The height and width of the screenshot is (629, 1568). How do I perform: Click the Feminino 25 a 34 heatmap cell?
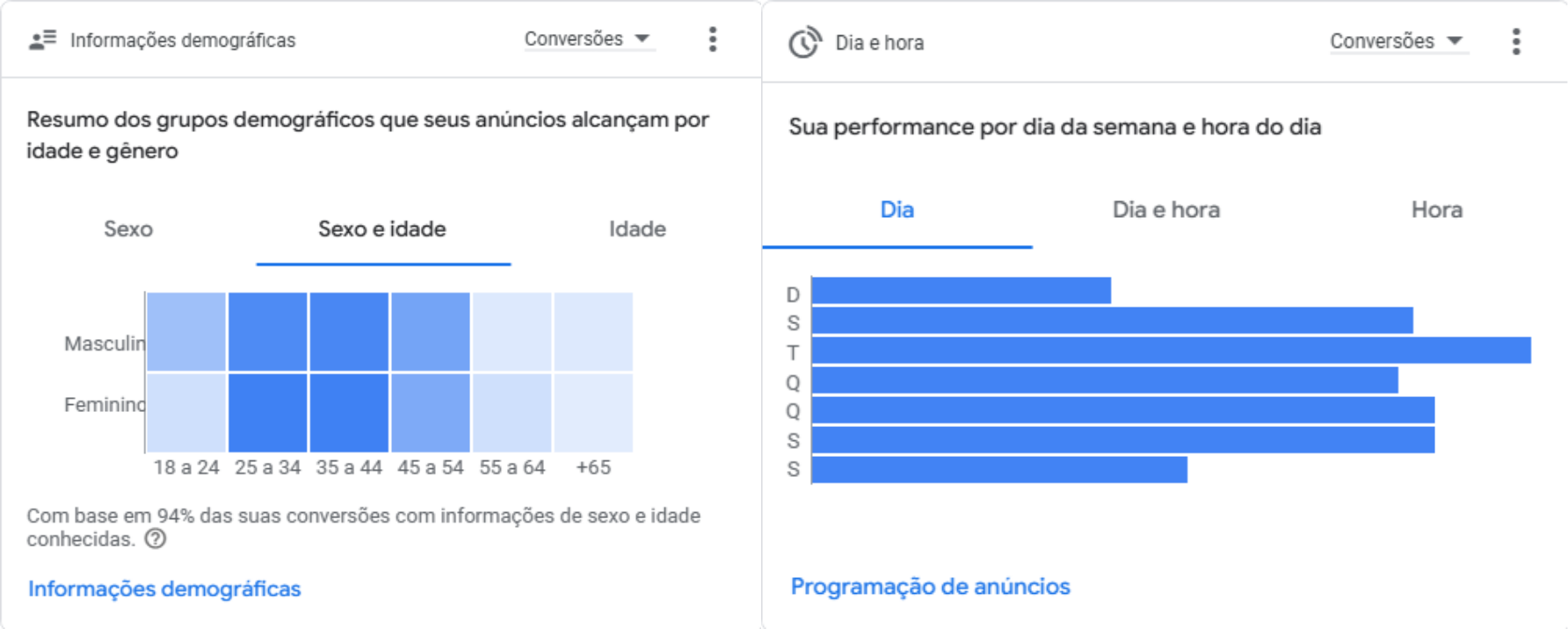[x=268, y=413]
